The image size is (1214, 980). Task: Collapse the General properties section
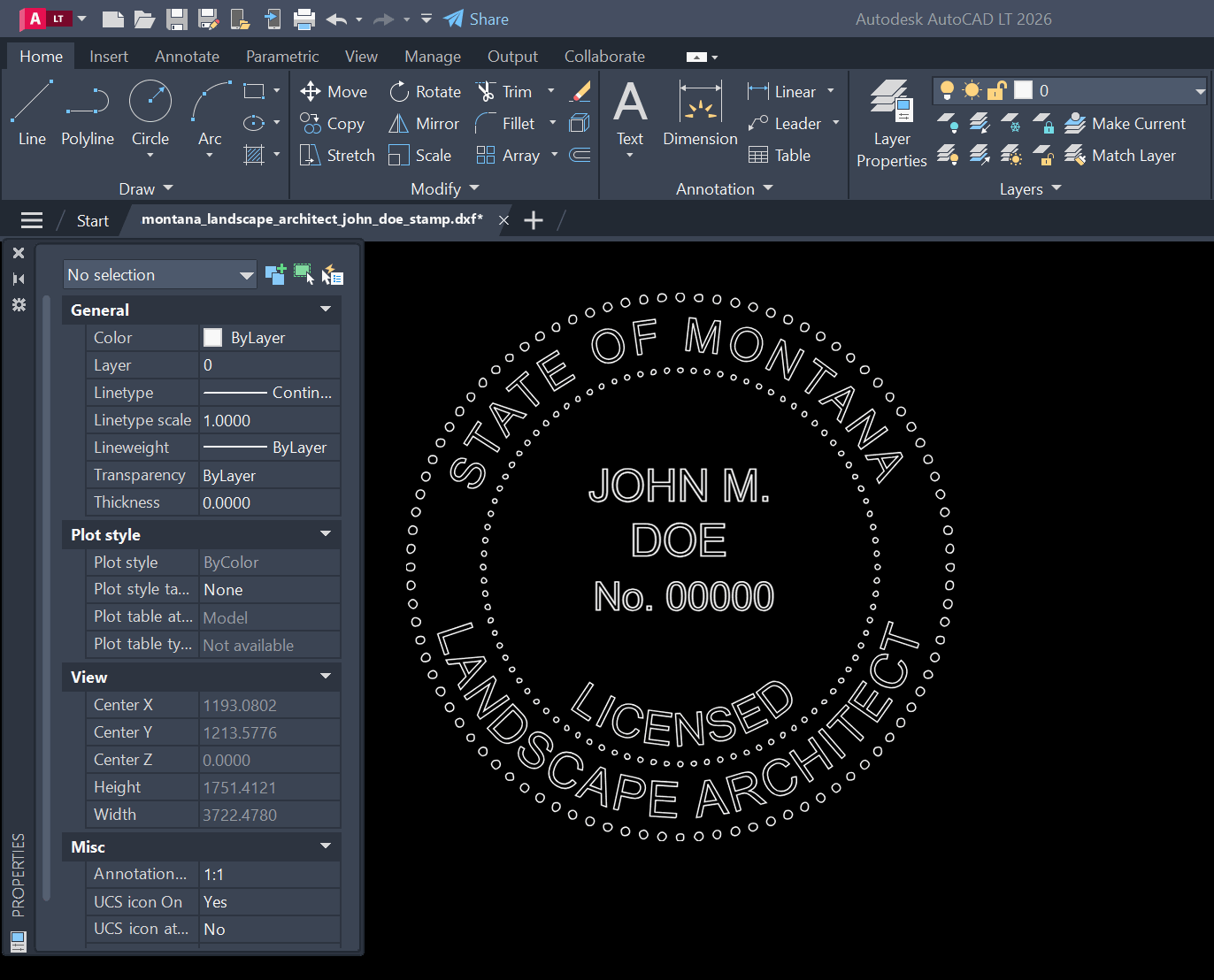tap(326, 310)
